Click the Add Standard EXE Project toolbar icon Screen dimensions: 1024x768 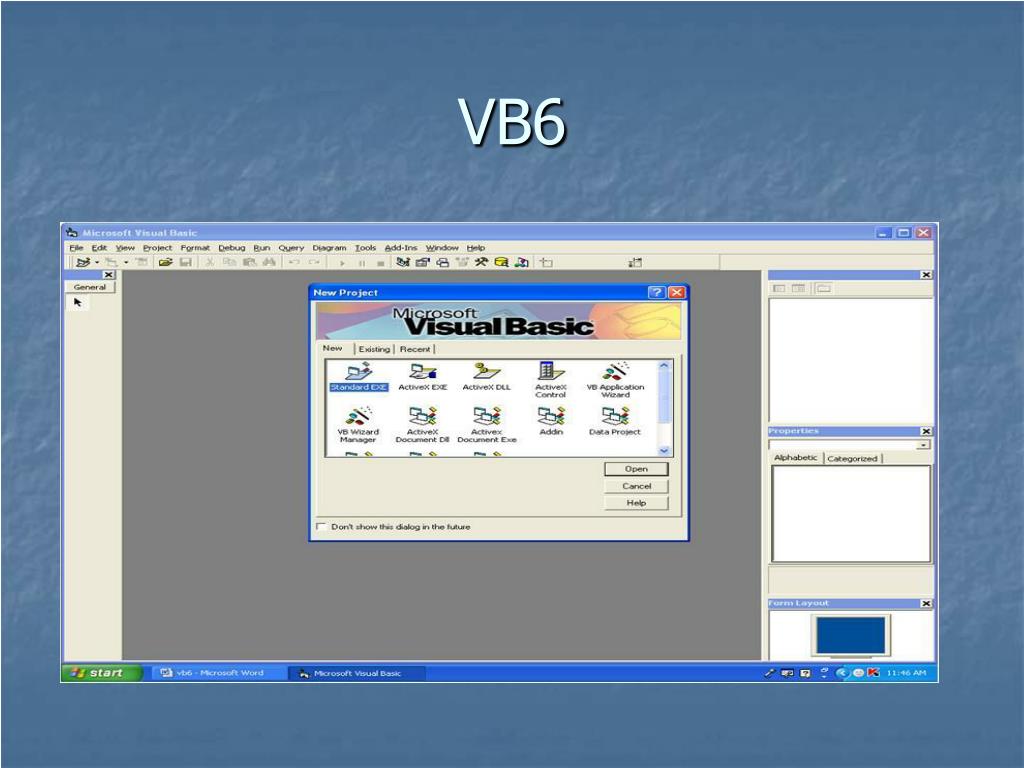pyautogui.click(x=82, y=263)
